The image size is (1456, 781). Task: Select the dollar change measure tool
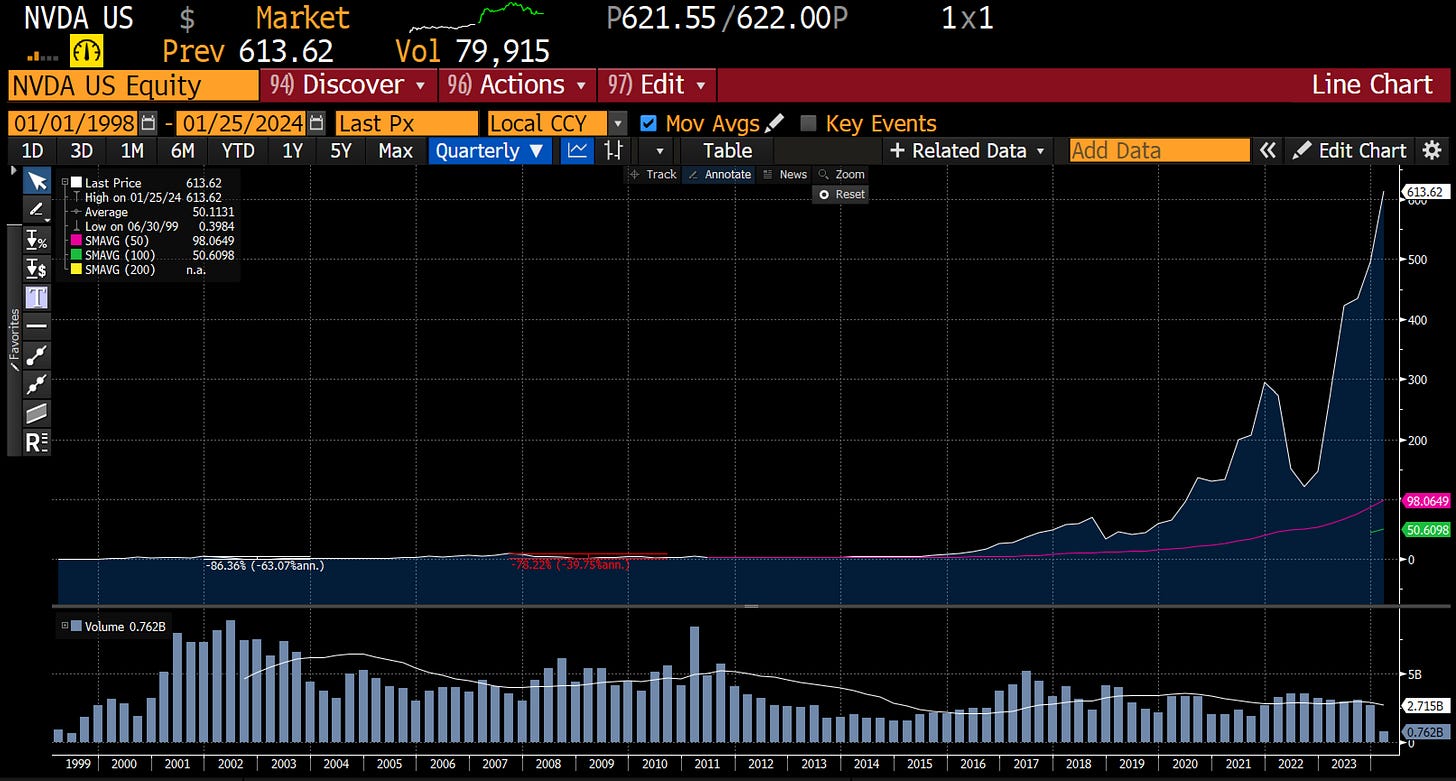37,268
